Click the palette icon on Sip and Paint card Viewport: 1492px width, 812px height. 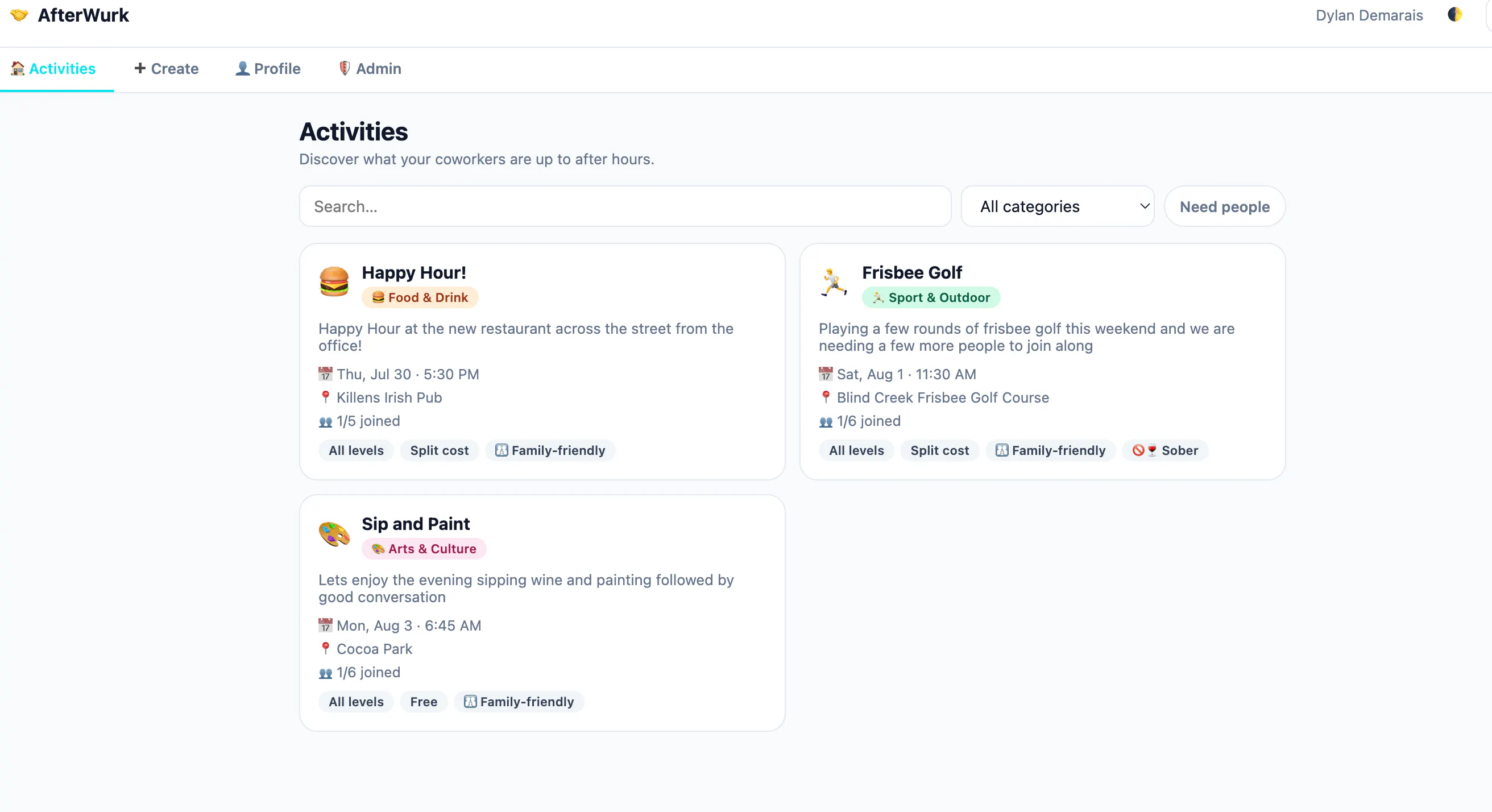point(334,533)
